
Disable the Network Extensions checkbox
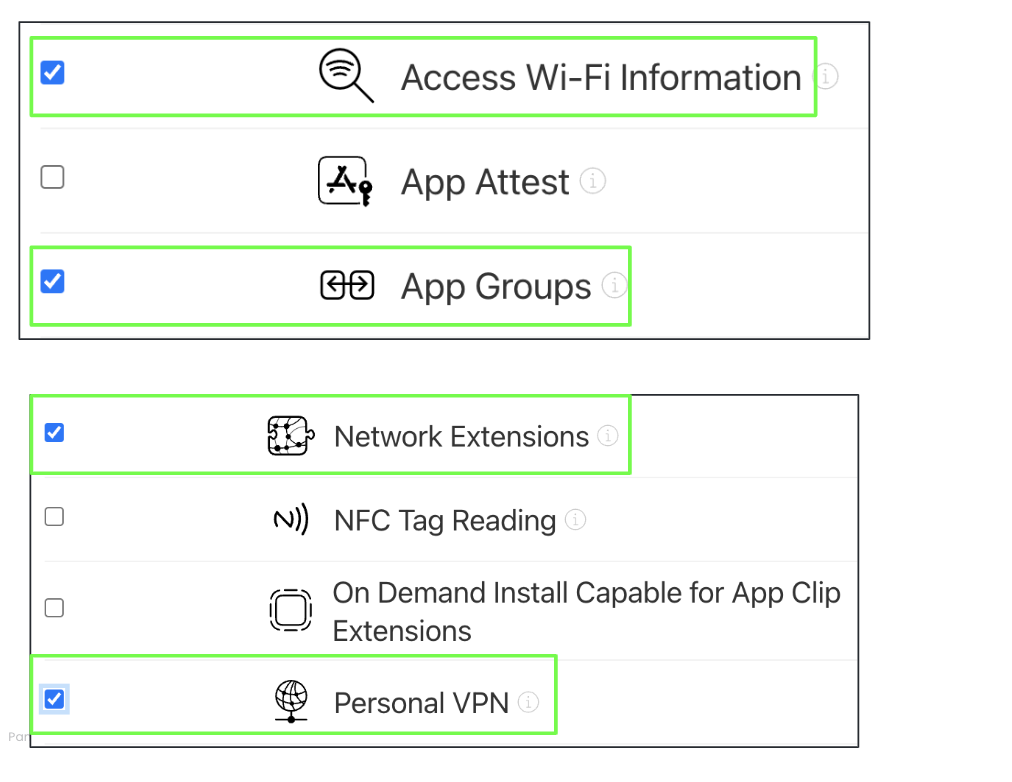tap(55, 433)
